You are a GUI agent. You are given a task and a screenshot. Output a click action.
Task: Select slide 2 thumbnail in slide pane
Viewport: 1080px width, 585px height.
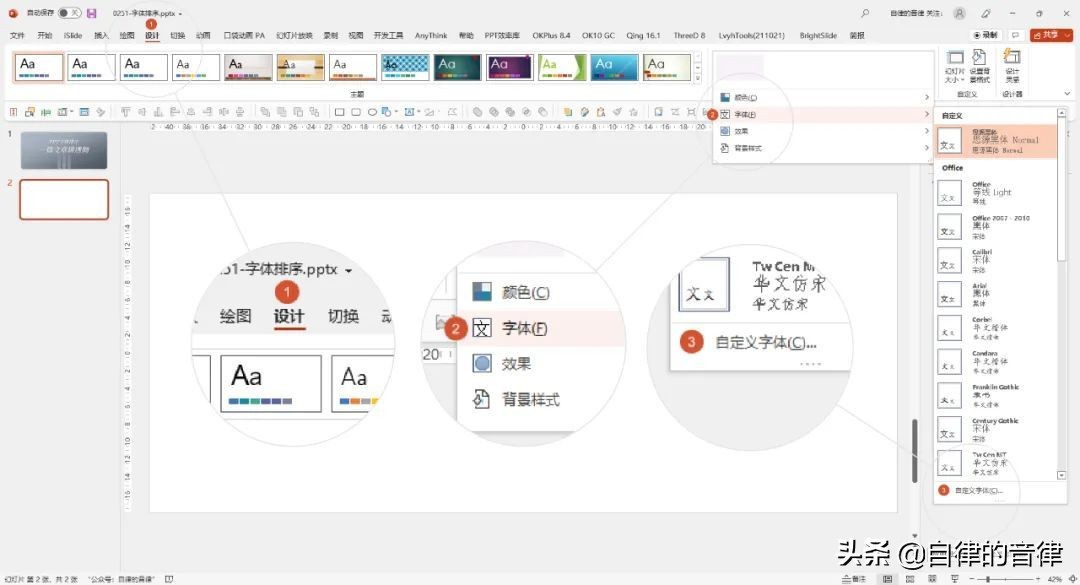(63, 199)
